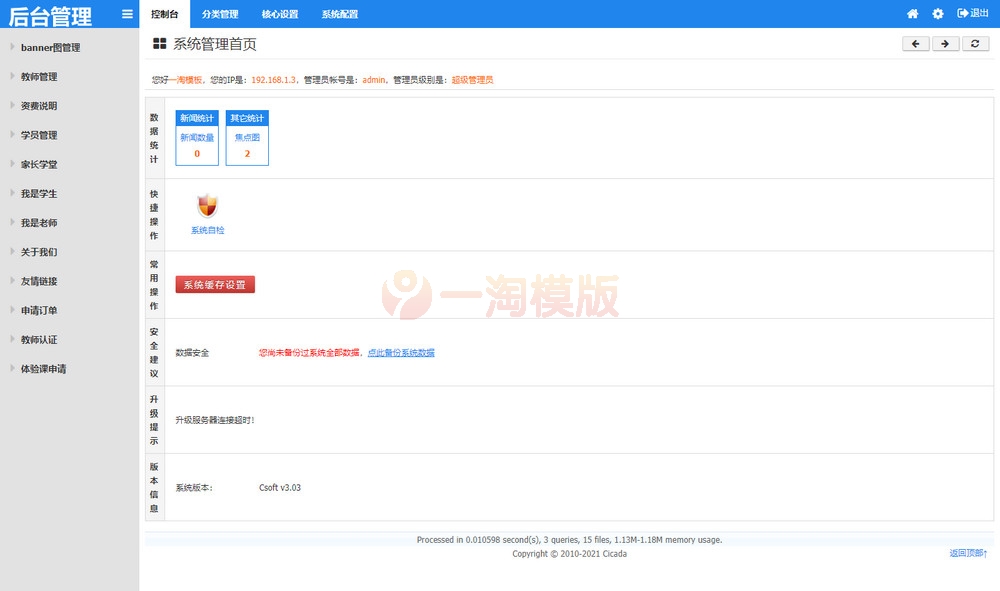Click the back arrow navigation icon
This screenshot has height=591, width=1000.
pyautogui.click(x=916, y=44)
